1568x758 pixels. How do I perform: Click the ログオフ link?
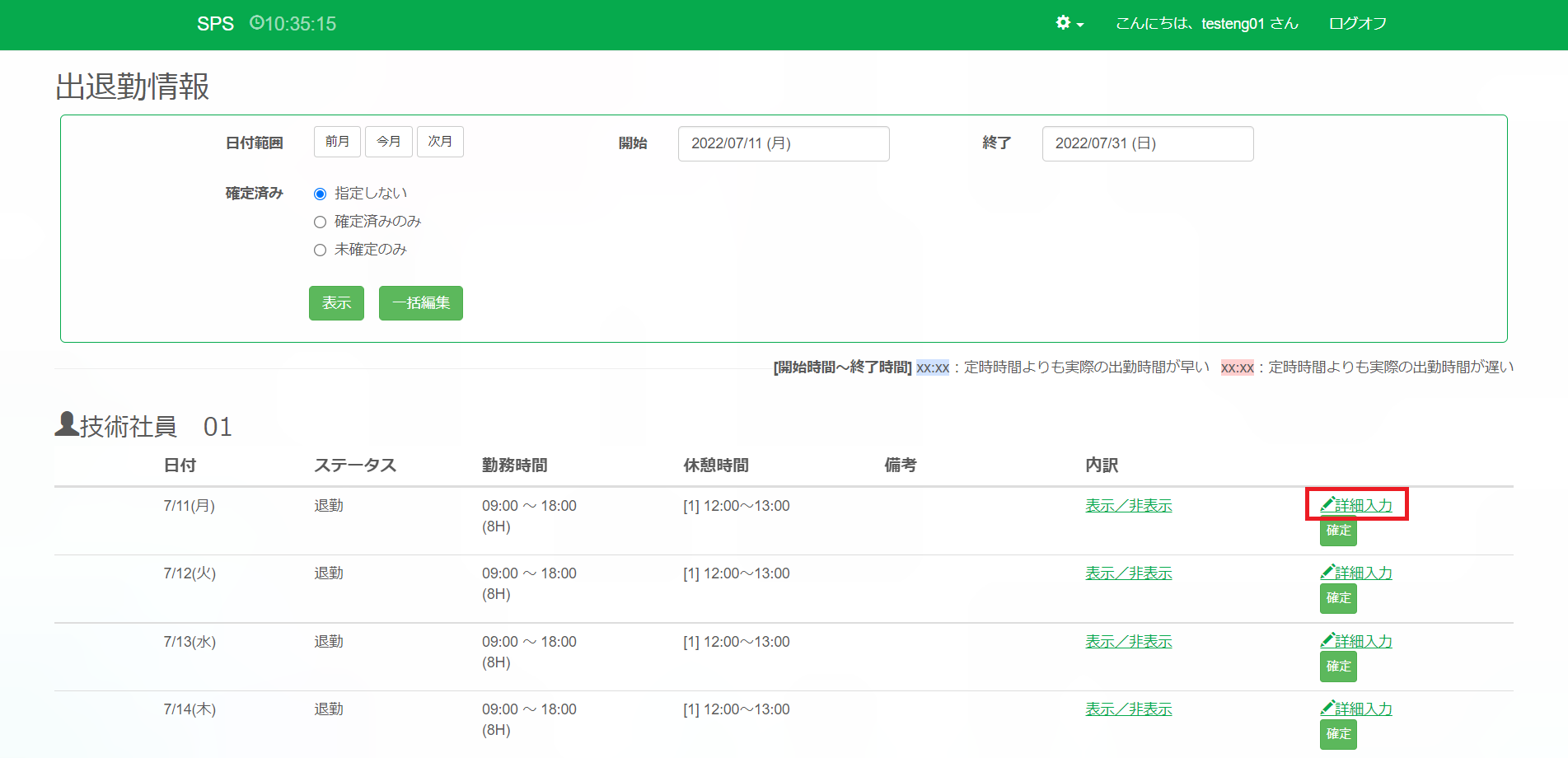coord(1357,24)
